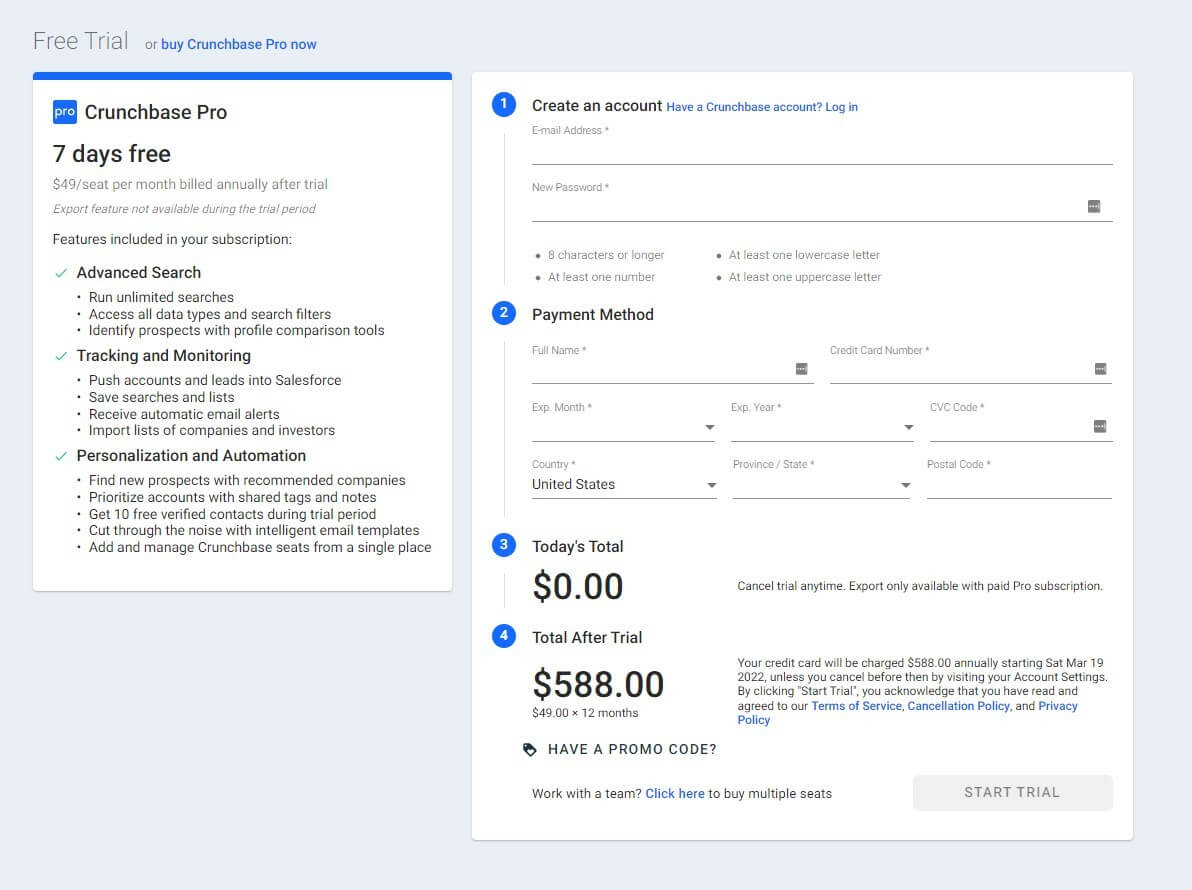This screenshot has height=890, width=1192.
Task: Click the masked-text icon in CVC Code field
Action: (1102, 425)
